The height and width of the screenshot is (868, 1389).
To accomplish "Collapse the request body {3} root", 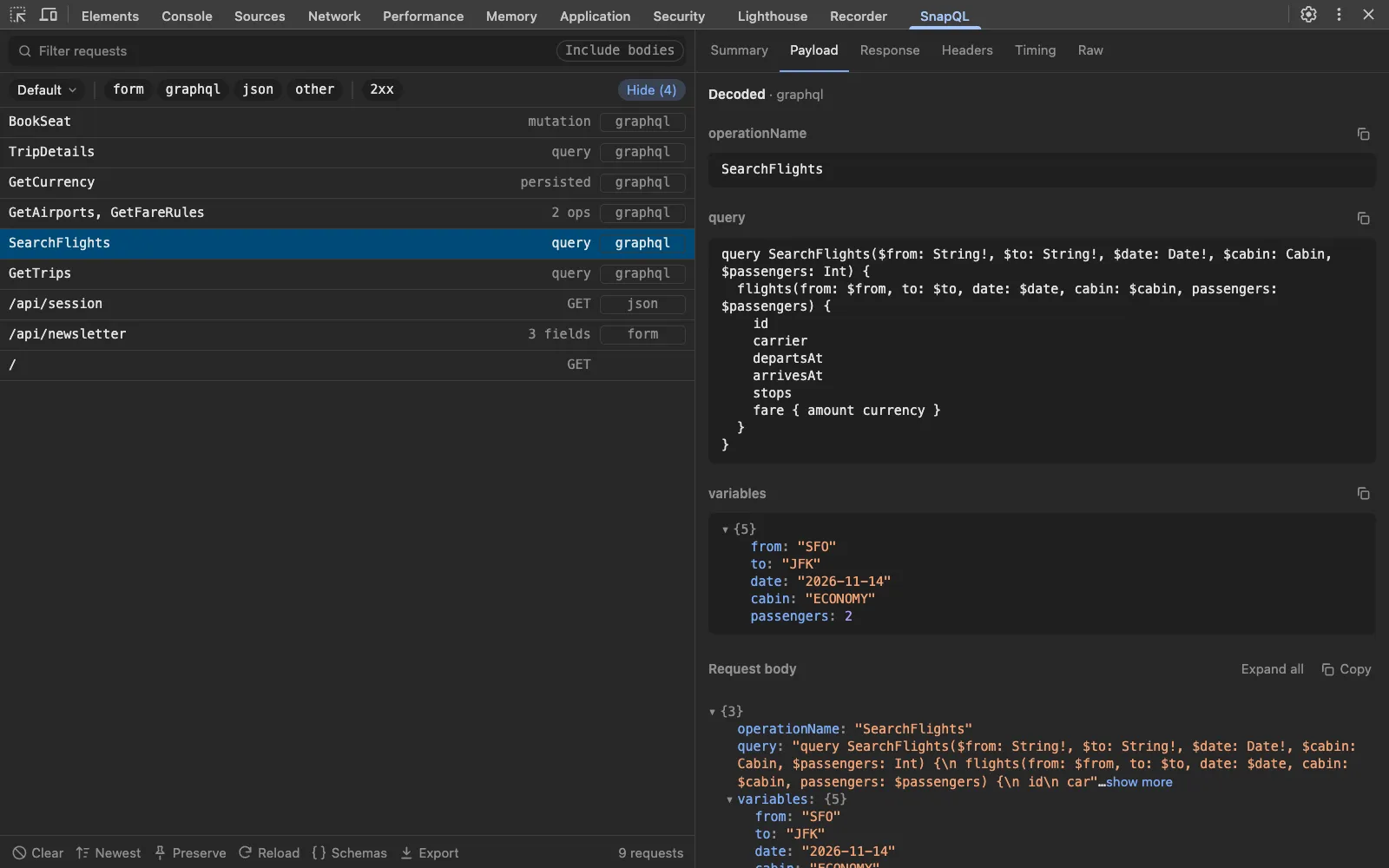I will [x=712, y=712].
